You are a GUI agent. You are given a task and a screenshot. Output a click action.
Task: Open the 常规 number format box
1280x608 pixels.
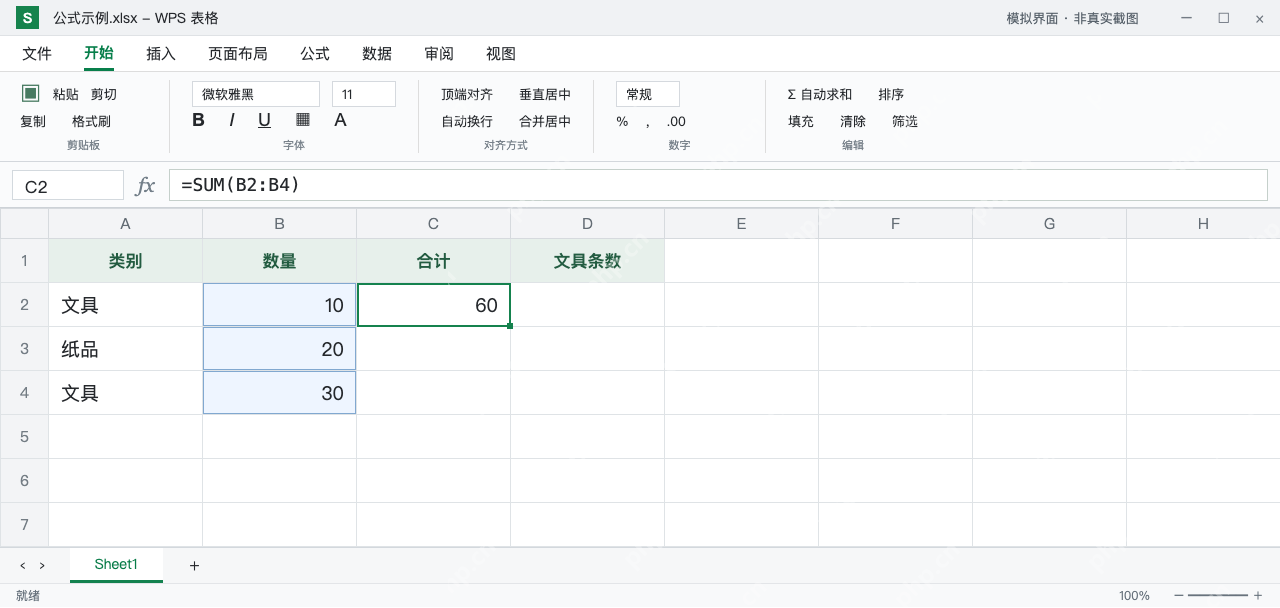pyautogui.click(x=648, y=94)
